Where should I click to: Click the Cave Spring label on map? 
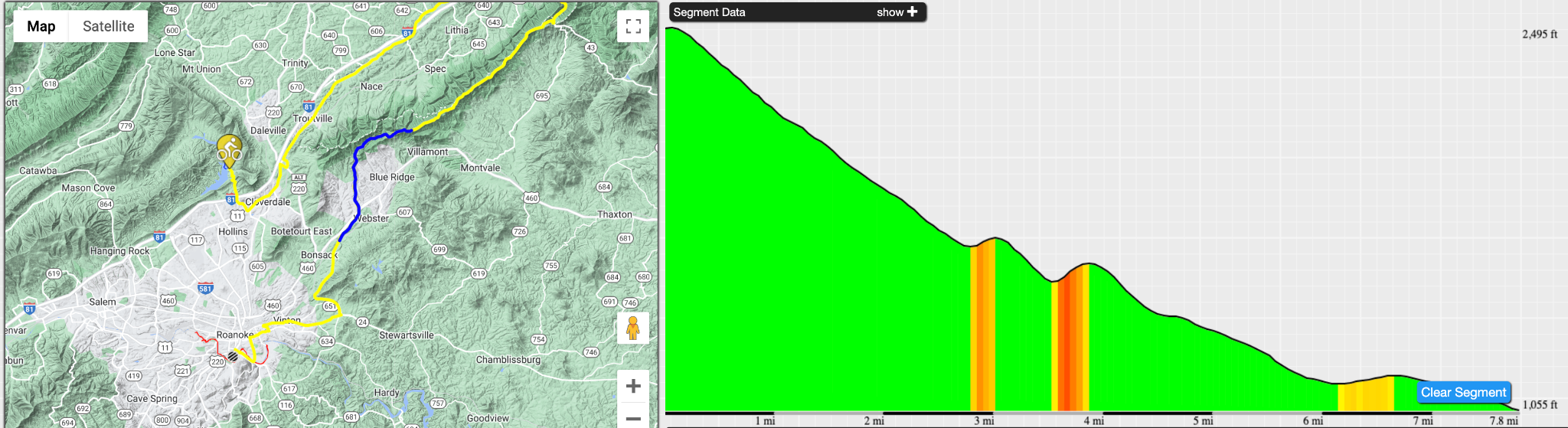[152, 398]
